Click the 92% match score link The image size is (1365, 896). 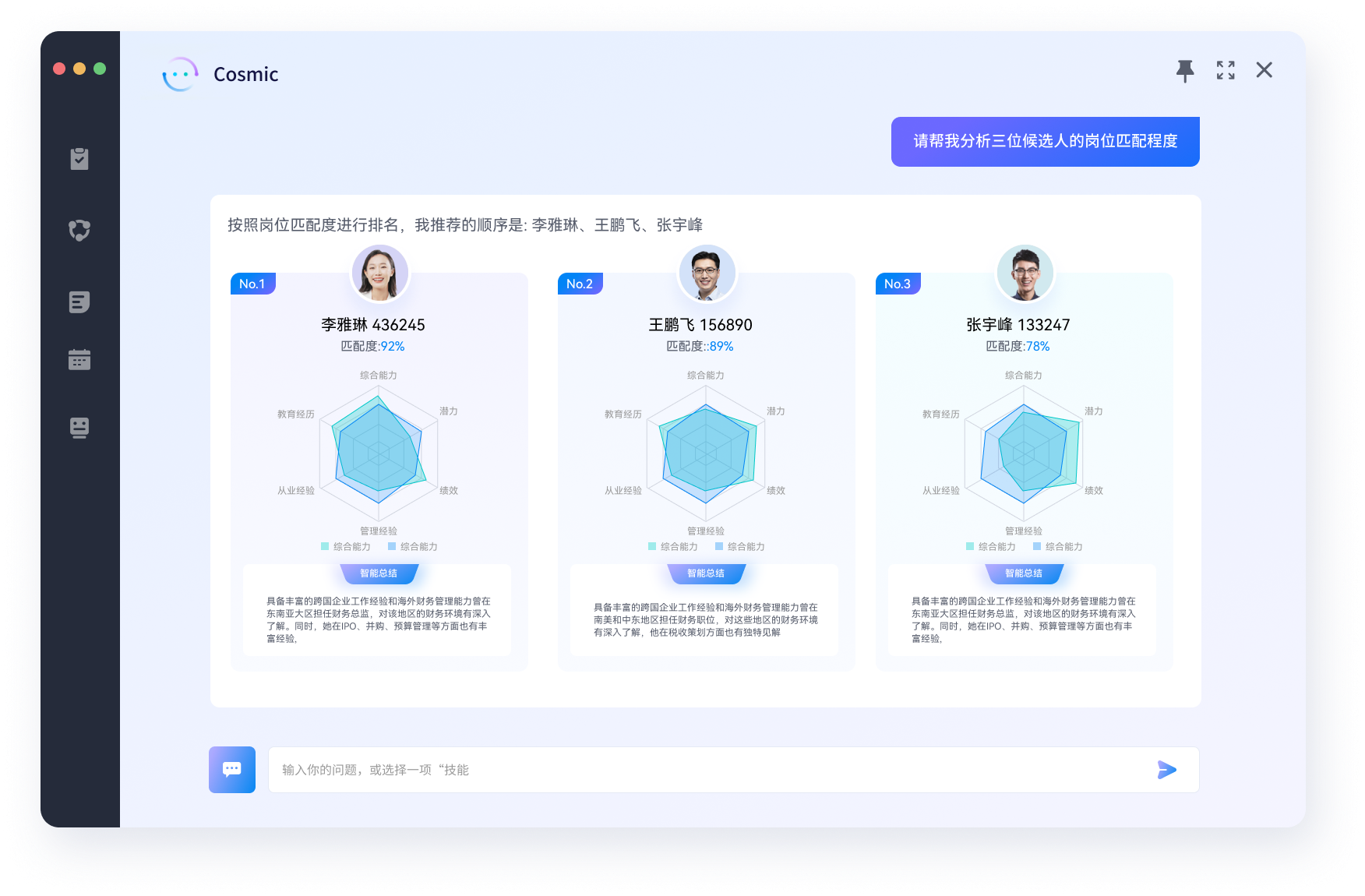393,347
